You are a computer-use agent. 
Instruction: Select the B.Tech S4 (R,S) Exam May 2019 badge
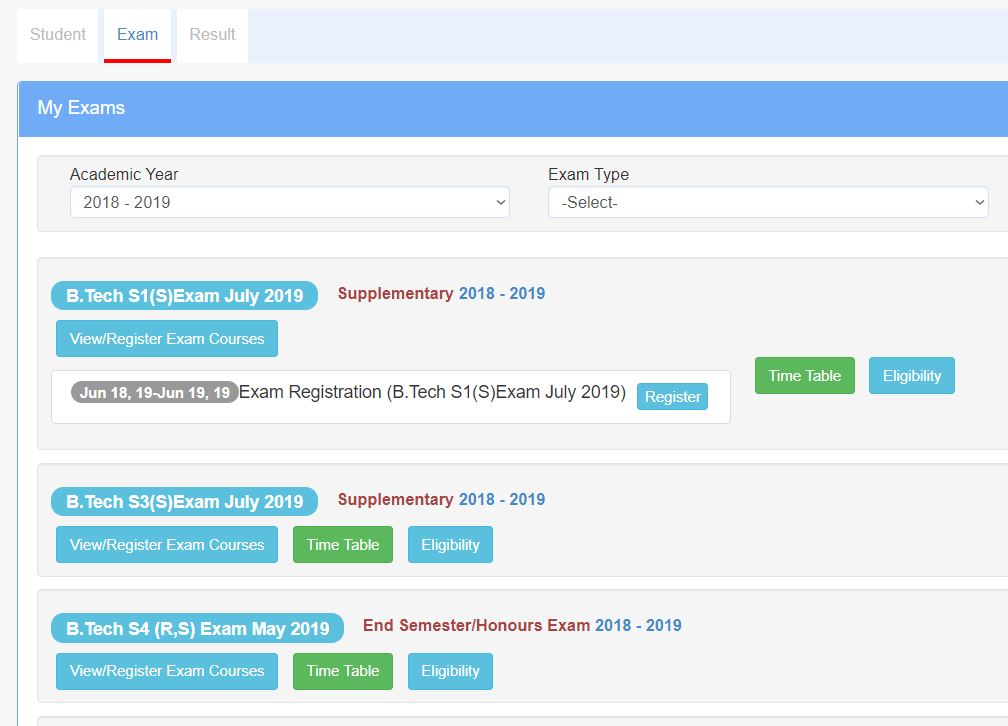tap(196, 628)
